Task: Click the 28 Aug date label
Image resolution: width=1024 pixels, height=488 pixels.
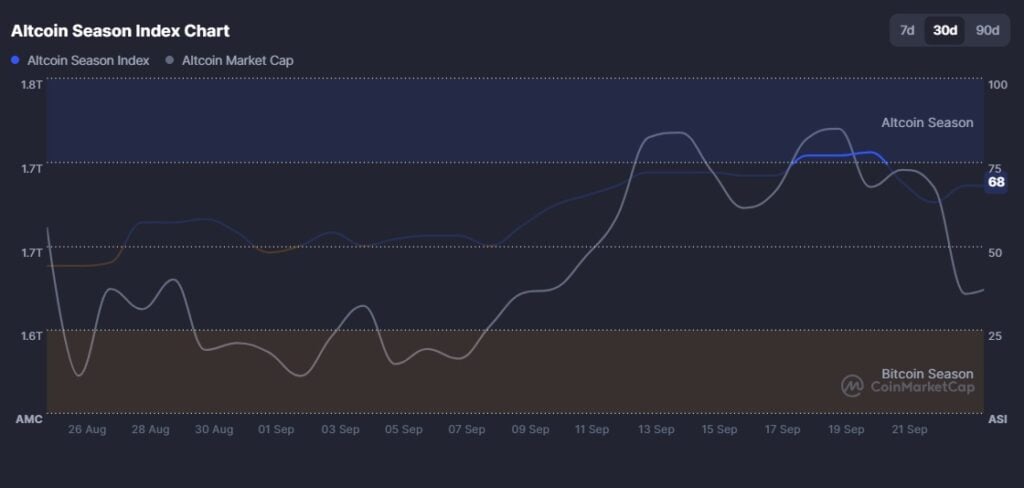Action: point(150,430)
